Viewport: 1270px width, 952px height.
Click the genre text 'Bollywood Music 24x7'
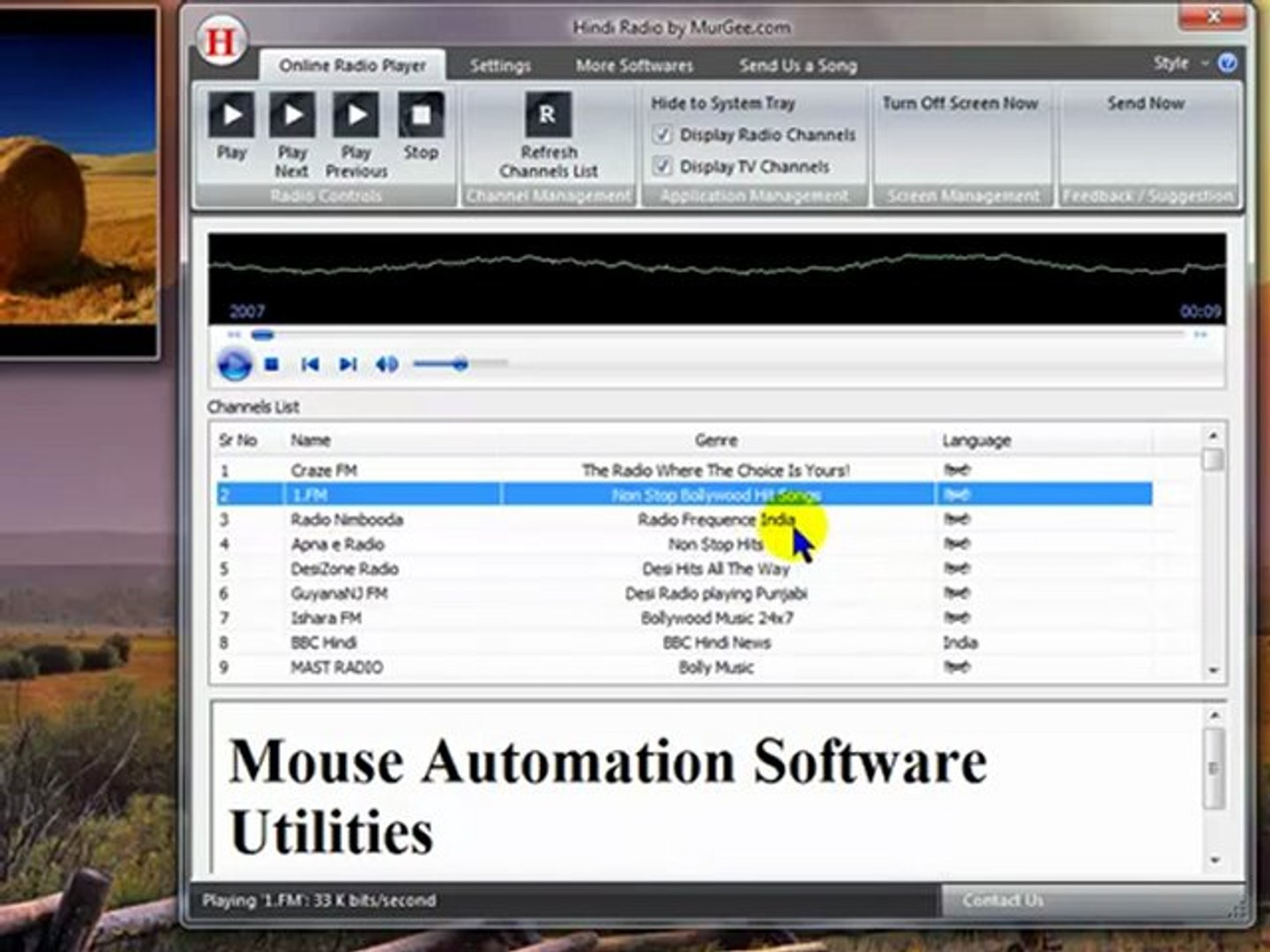tap(716, 618)
